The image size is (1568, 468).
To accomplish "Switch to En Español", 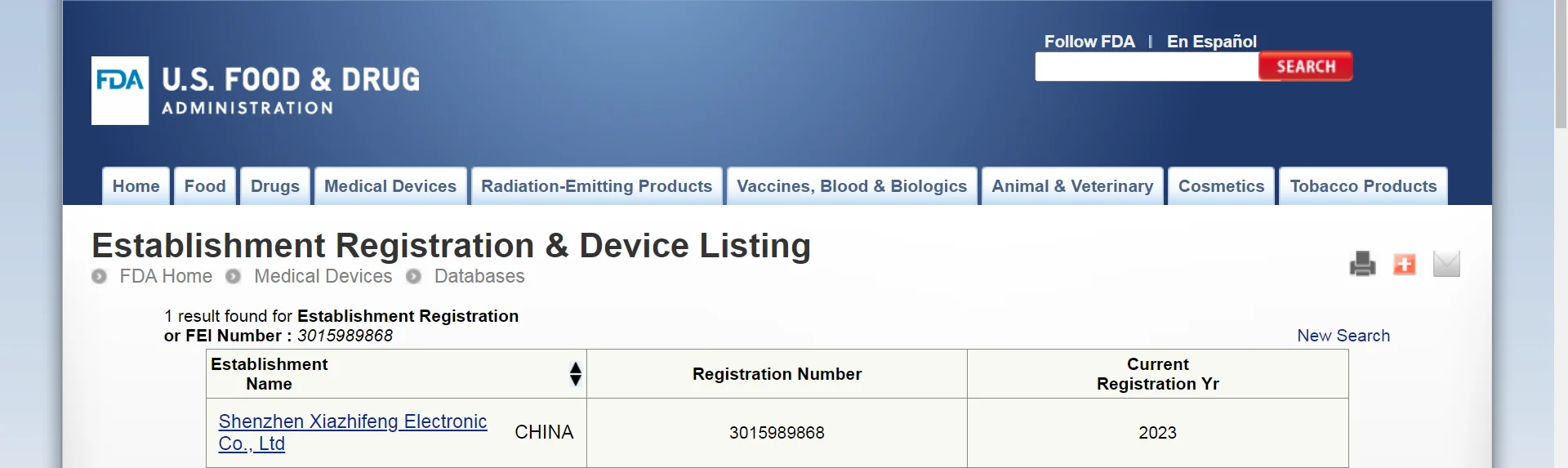I will tap(1211, 42).
